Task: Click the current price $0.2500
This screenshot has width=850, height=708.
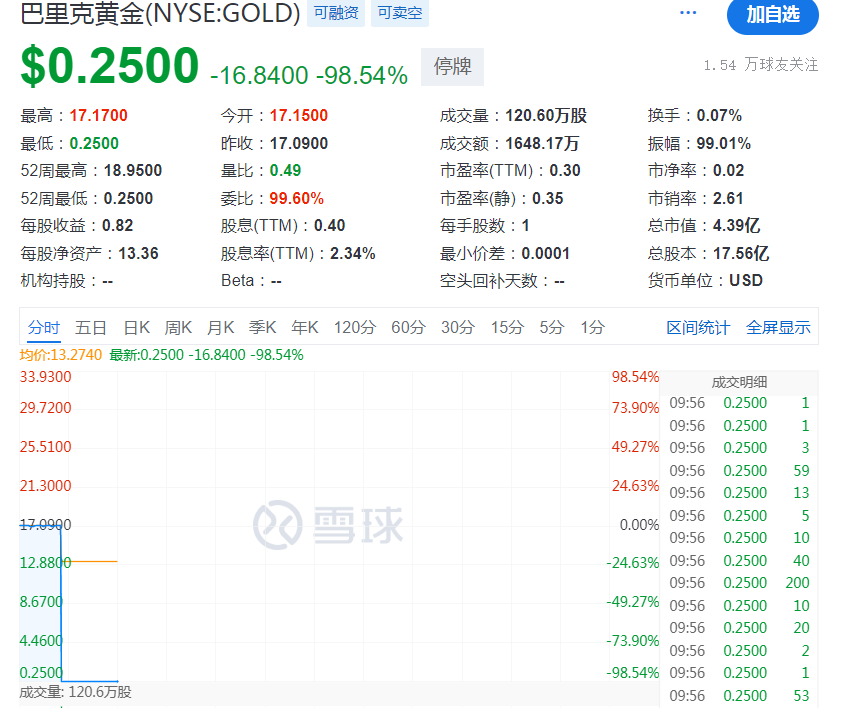Action: 110,66
